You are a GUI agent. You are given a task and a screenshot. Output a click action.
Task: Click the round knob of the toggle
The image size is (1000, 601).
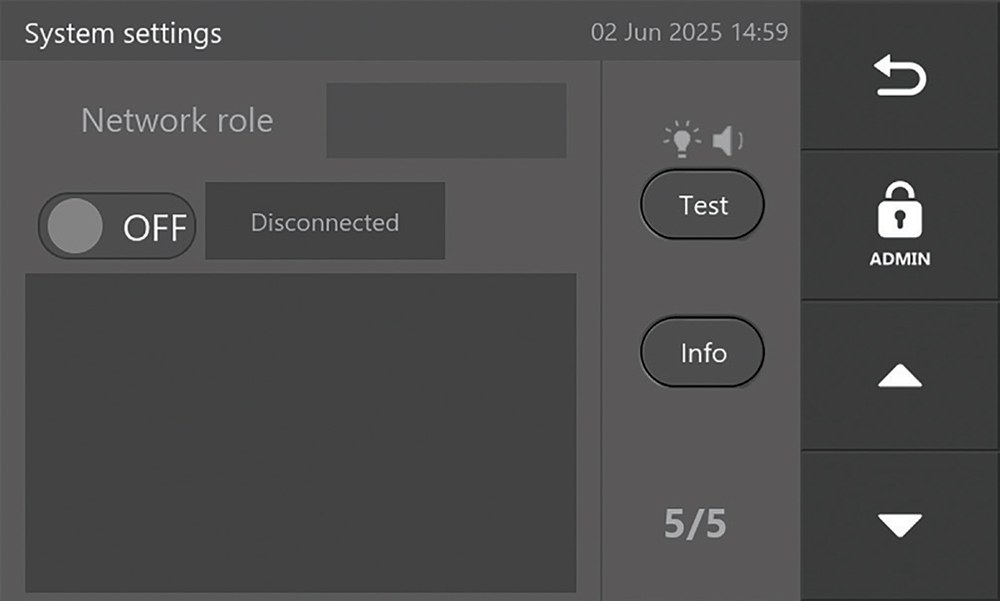(75, 226)
